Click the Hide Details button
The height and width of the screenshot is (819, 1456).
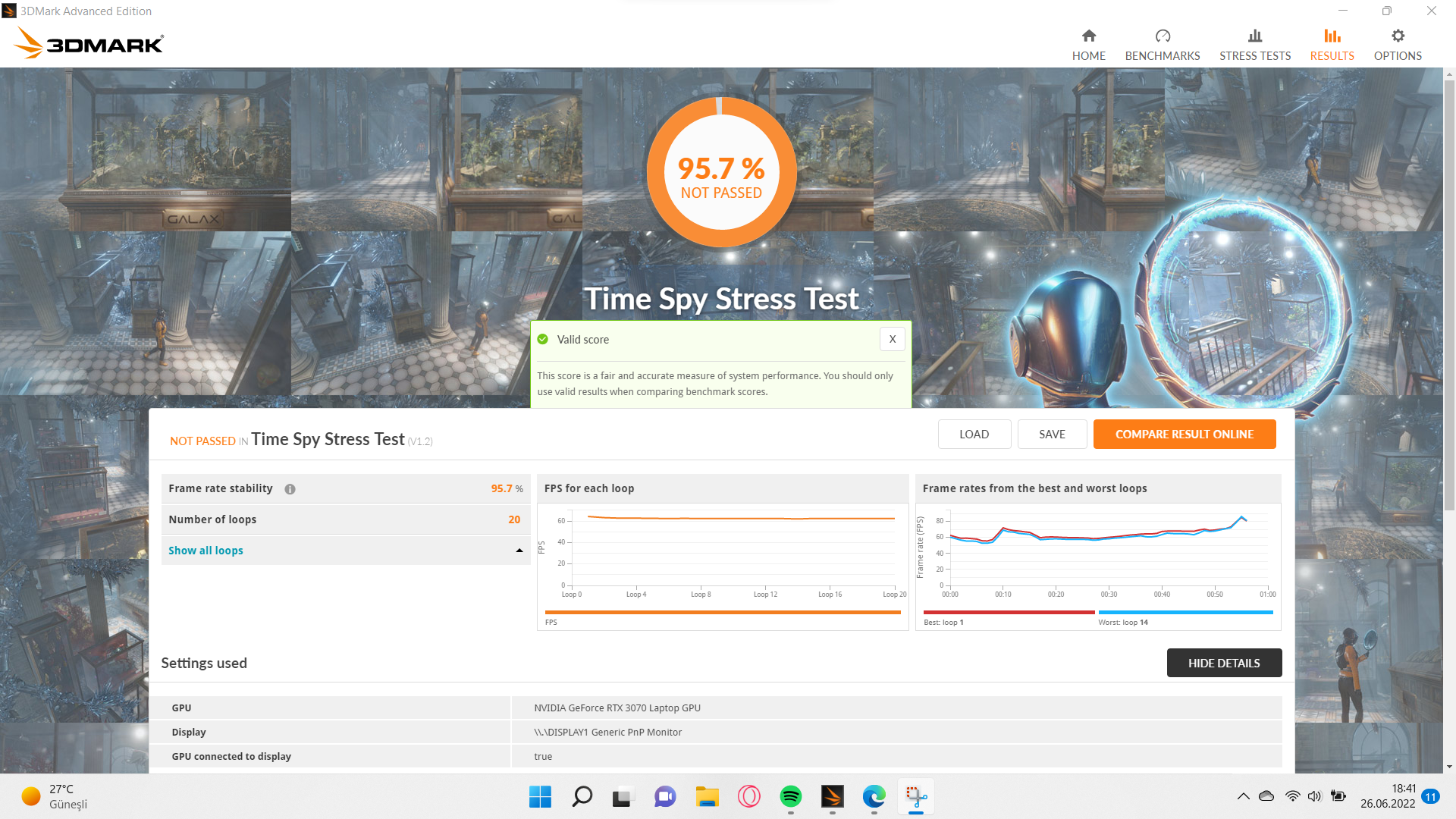coord(1223,663)
